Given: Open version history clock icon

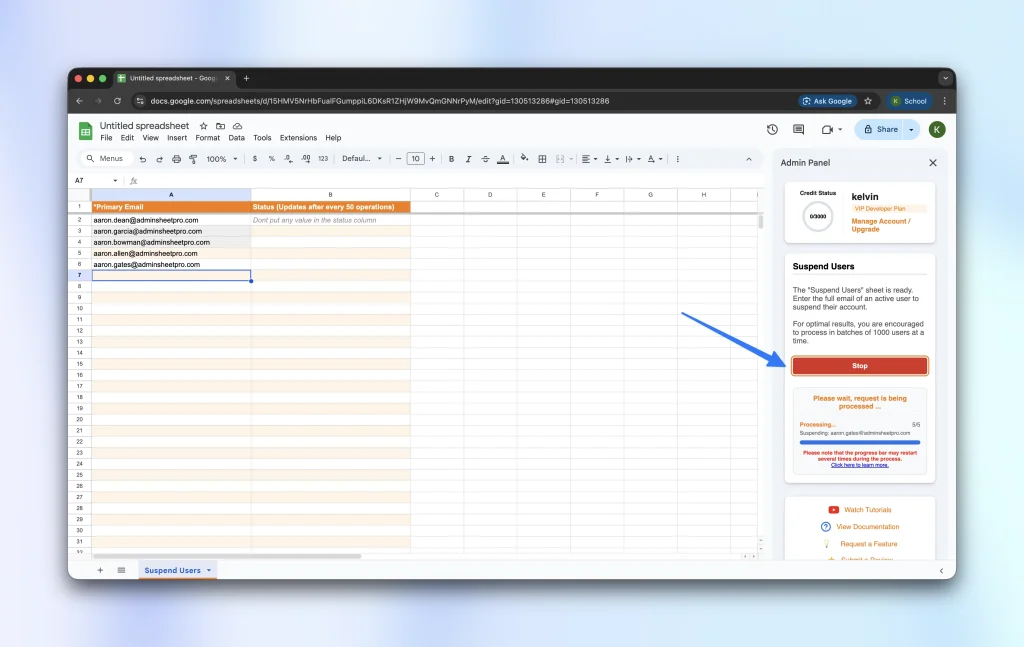Looking at the screenshot, I should click(x=772, y=129).
